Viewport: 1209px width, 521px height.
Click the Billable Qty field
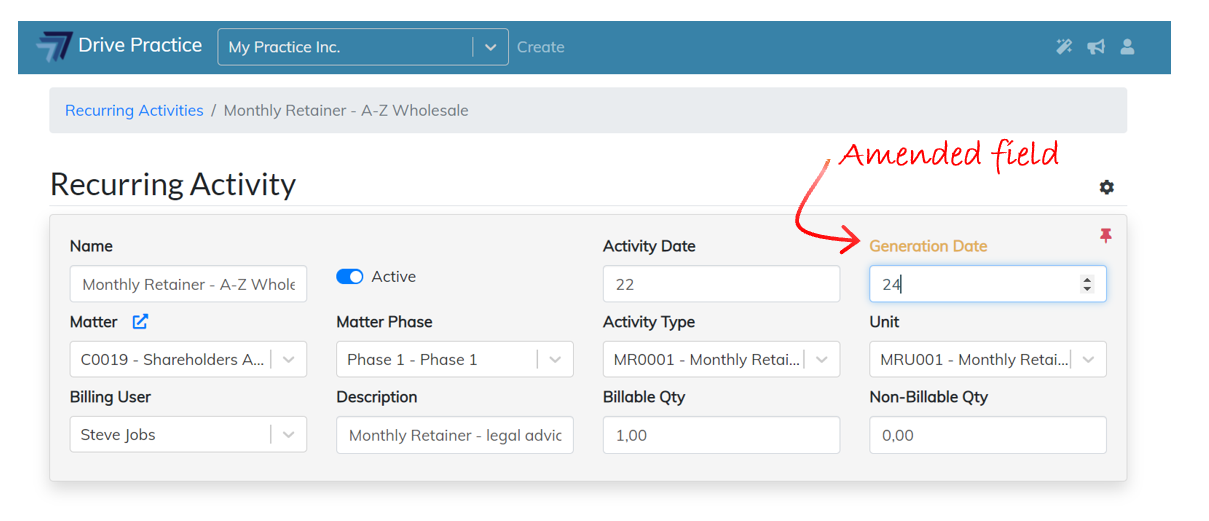pos(721,435)
